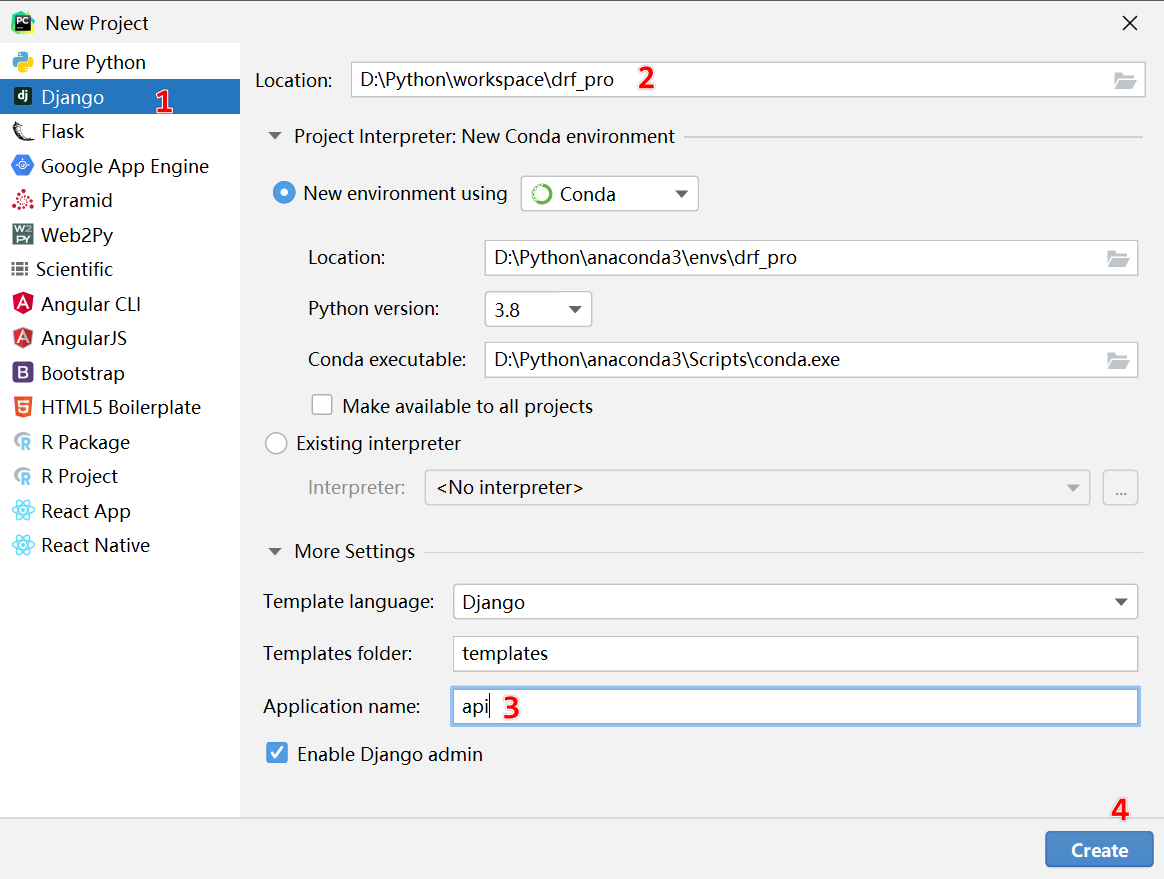Choose Pure Python project type
Viewport: 1164px width, 879px height.
click(x=94, y=62)
